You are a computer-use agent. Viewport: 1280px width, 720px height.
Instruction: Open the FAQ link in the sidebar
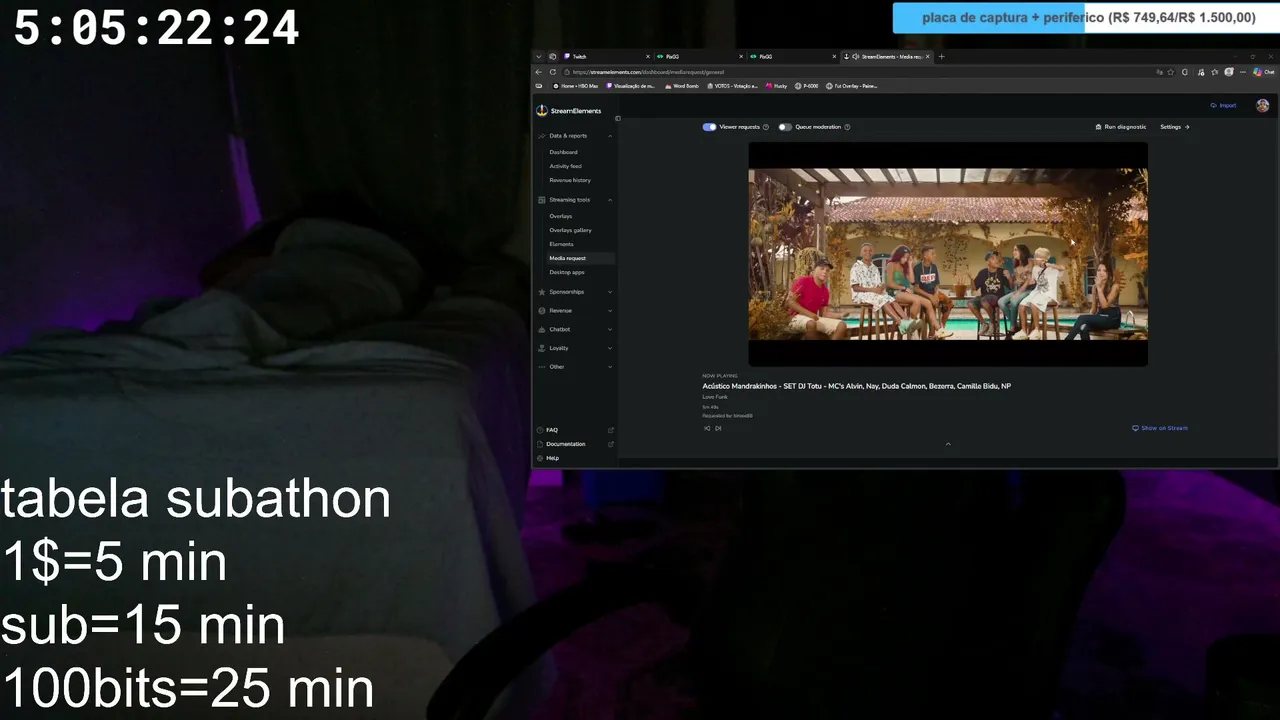[552, 430]
